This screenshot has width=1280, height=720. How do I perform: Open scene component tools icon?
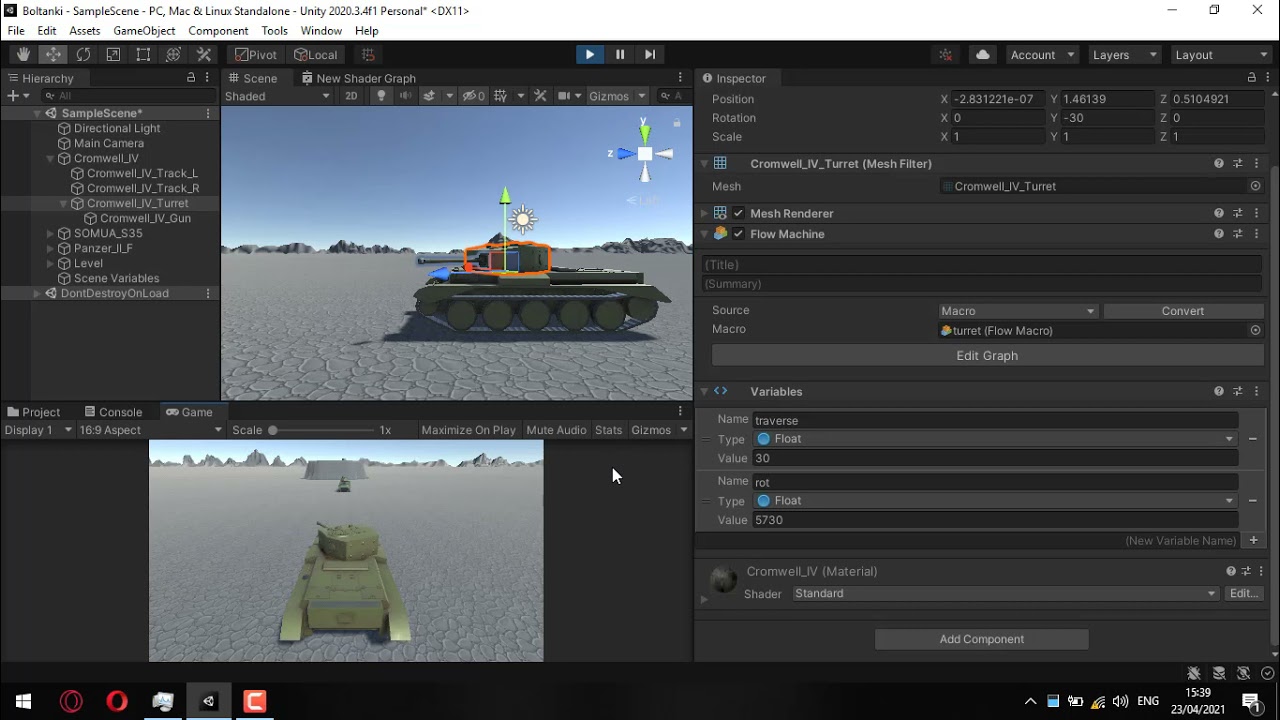pos(541,96)
